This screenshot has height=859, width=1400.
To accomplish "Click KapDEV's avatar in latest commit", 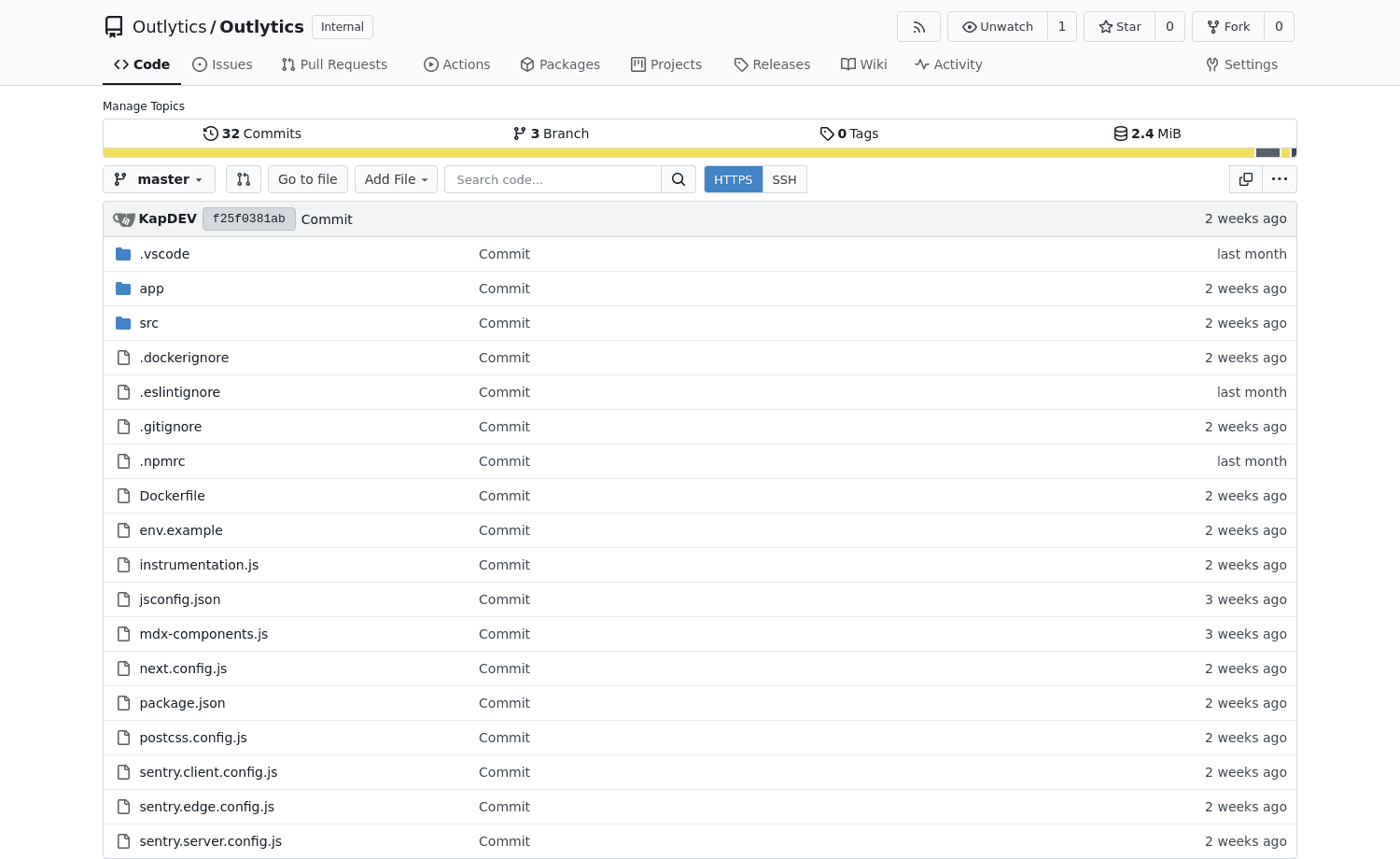I will [124, 219].
